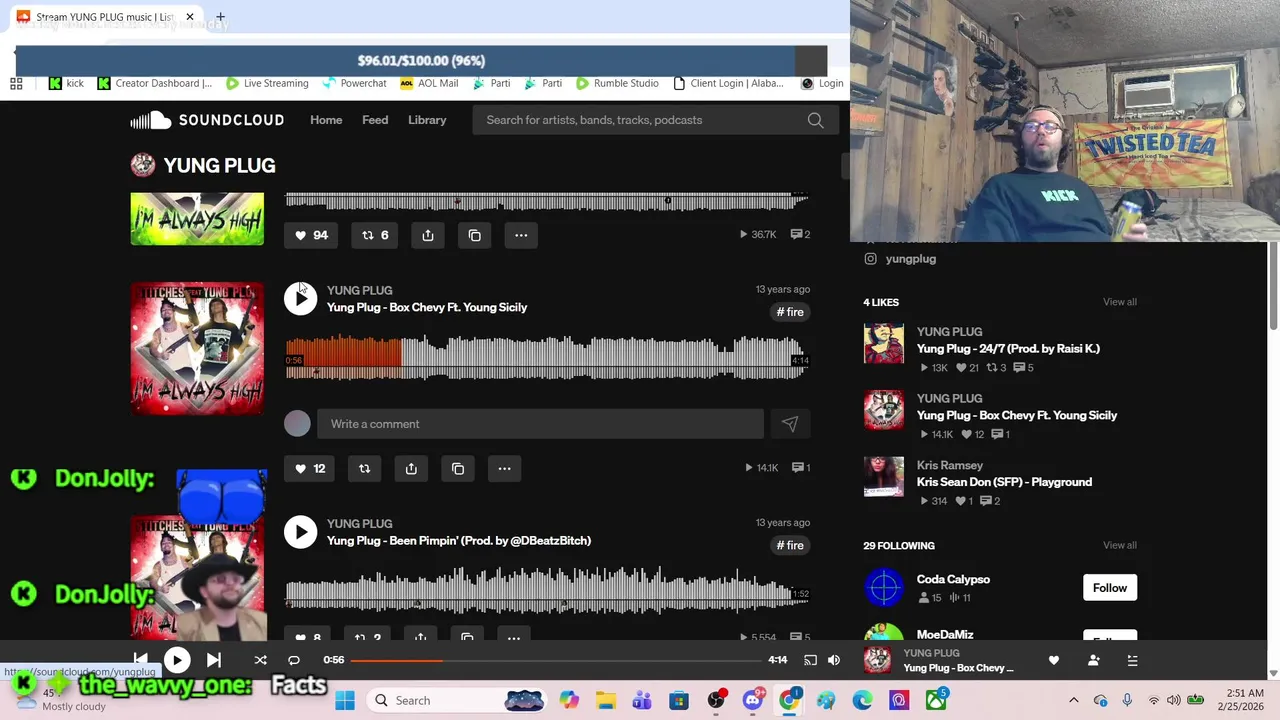Screen dimensions: 1280x720
Task: Open Microsoft Store from the taskbar
Action: pos(679,700)
